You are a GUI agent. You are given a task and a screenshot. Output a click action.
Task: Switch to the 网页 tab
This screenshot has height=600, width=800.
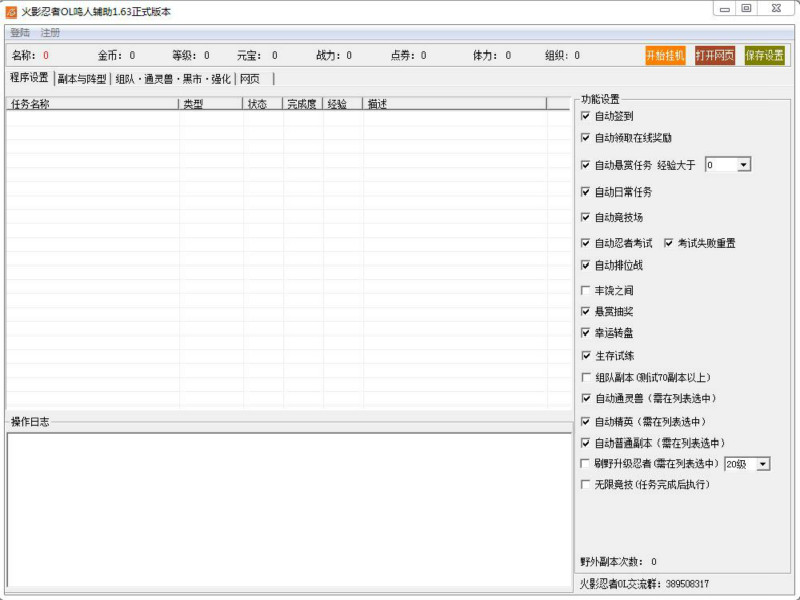(x=250, y=79)
